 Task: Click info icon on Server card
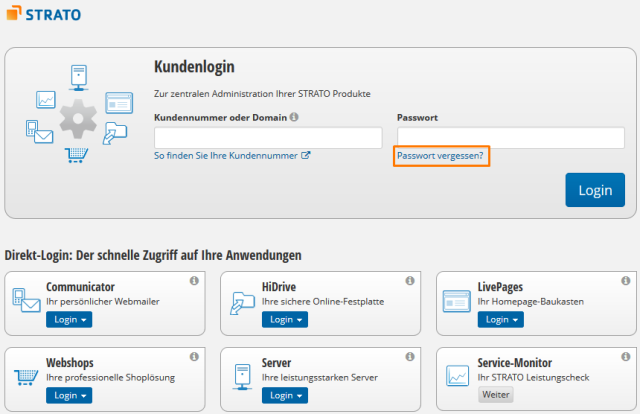(x=410, y=356)
